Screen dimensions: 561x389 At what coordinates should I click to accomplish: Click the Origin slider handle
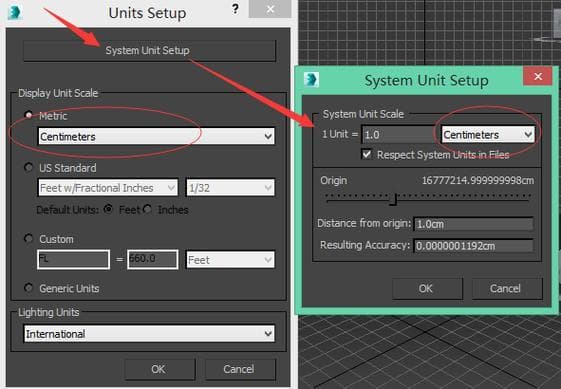tap(394, 199)
